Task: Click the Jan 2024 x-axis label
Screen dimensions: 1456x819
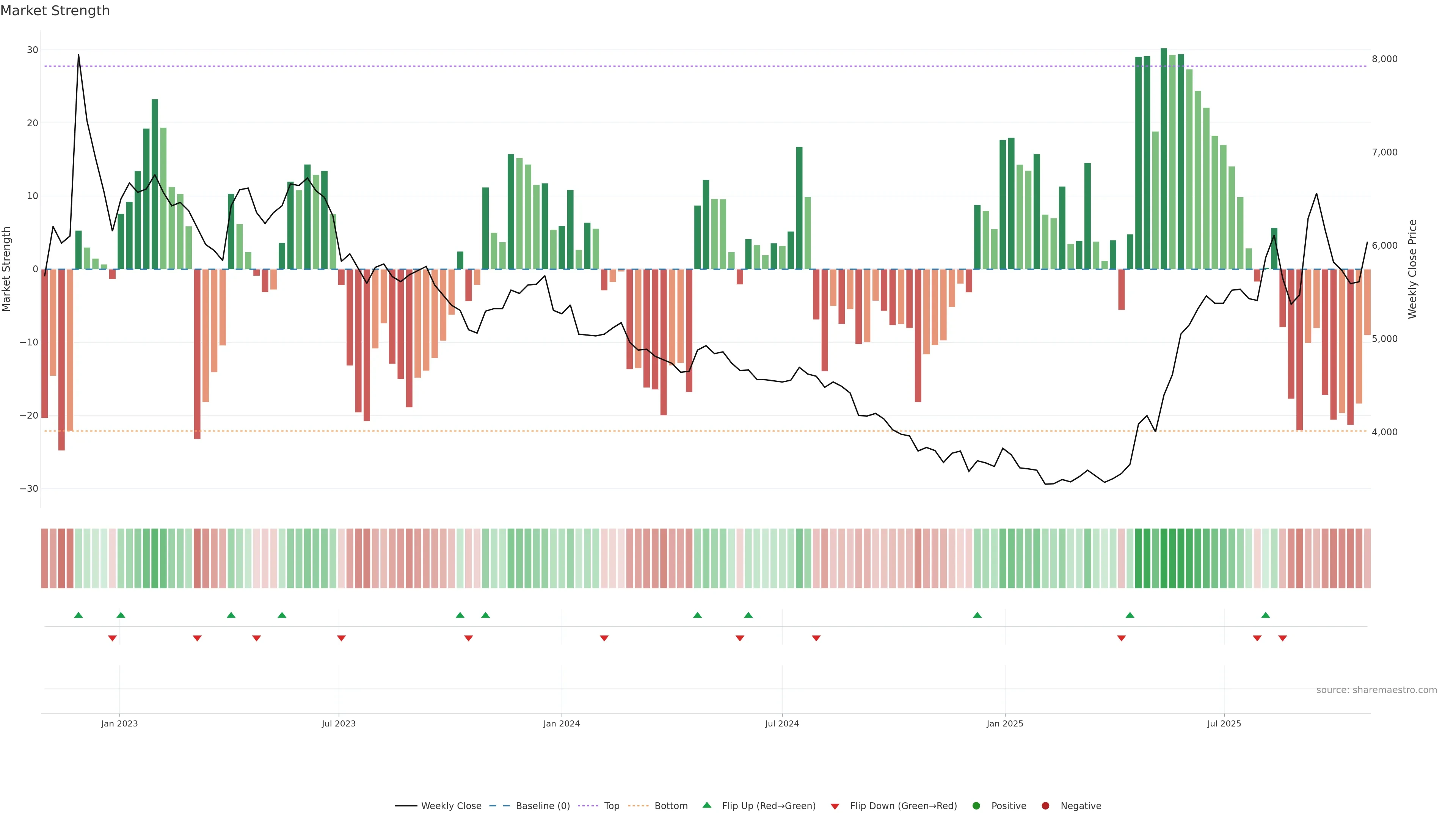Action: 561,723
